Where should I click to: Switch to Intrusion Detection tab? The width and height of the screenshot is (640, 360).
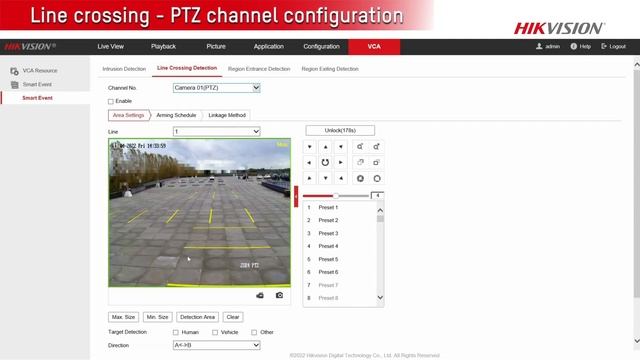(x=124, y=69)
